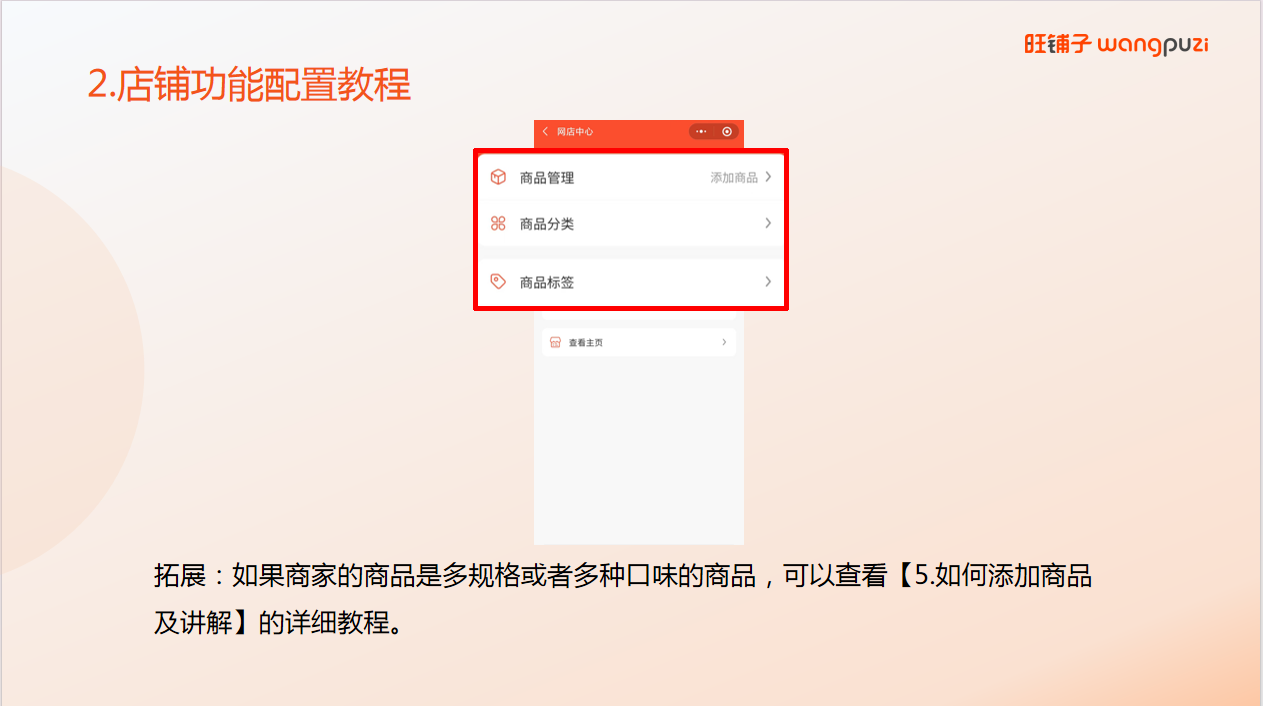Go back using the arrow beside 网店中心
This screenshot has width=1263, height=706.
(x=545, y=131)
